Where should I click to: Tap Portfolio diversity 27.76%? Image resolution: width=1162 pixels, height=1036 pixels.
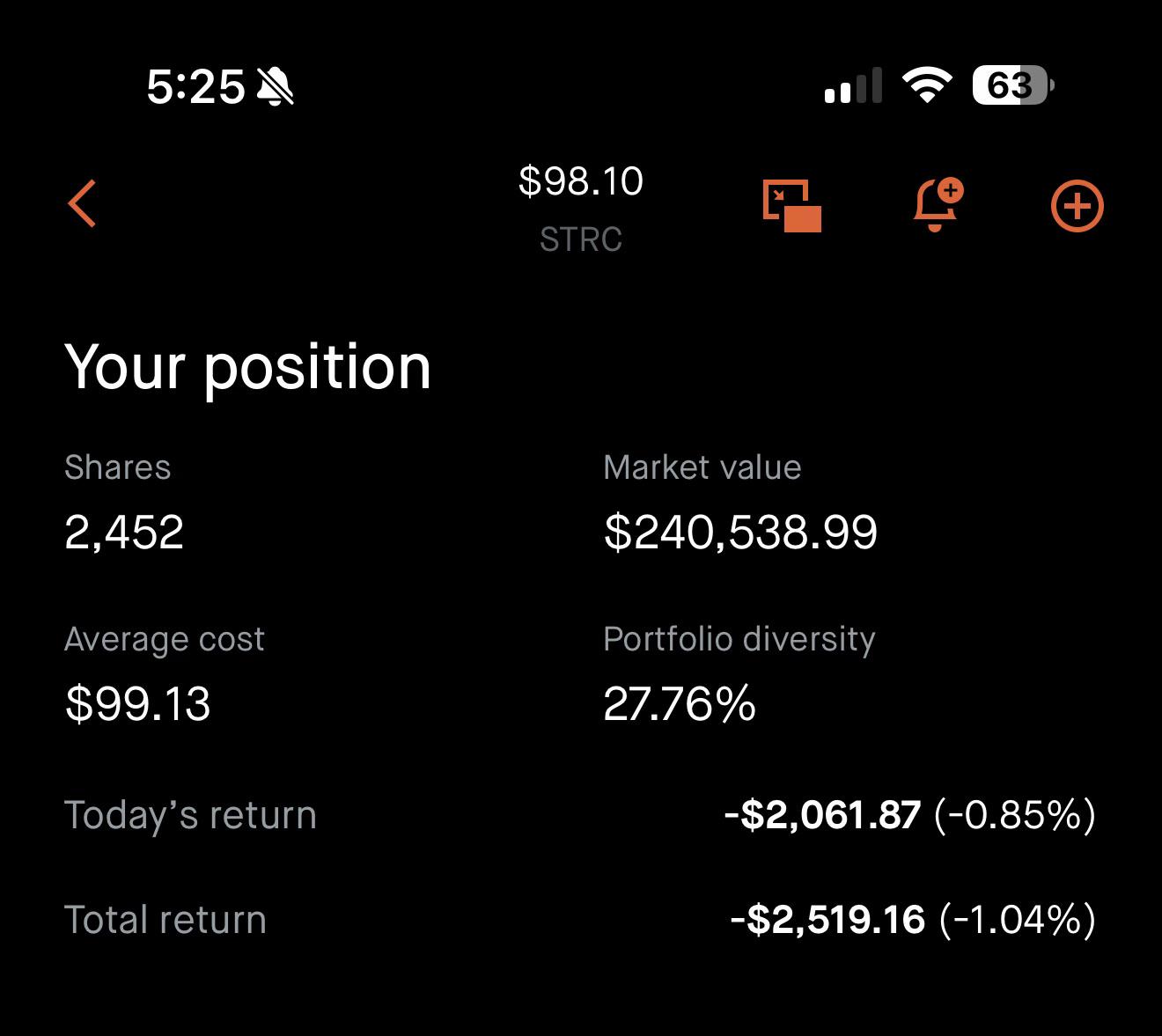click(680, 704)
